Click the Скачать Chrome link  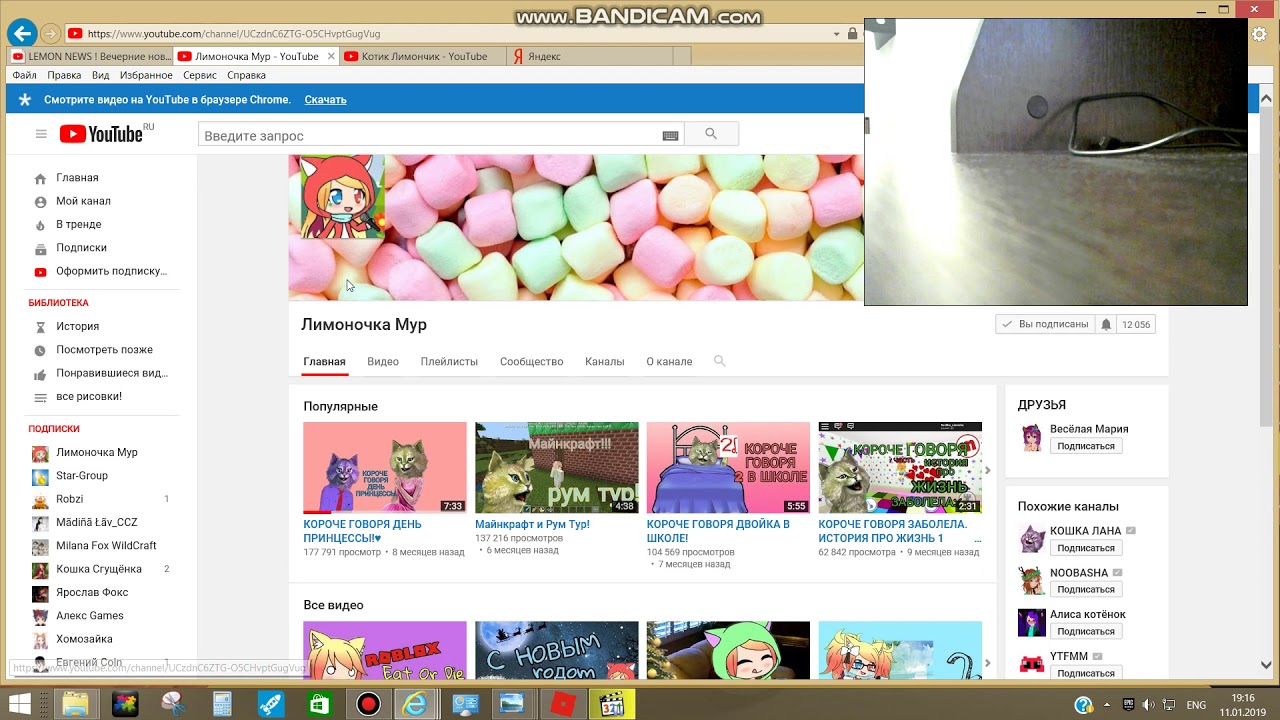[x=325, y=100]
